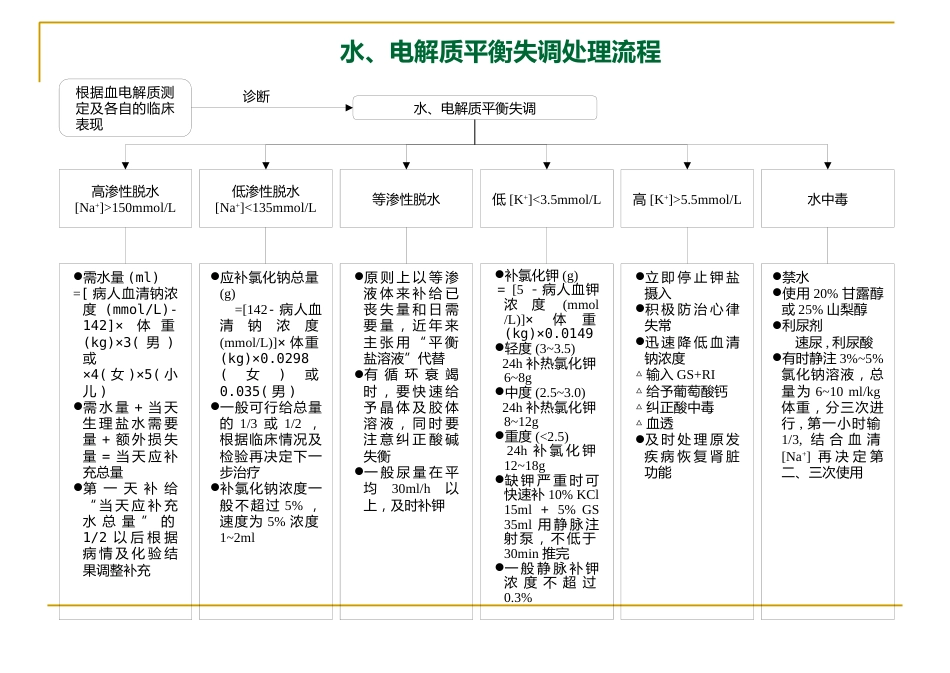Image resolution: width=950 pixels, height=673 pixels.
Task: Click the bullet 一般尿量在平均30ml/h以上
Action: [x=407, y=489]
